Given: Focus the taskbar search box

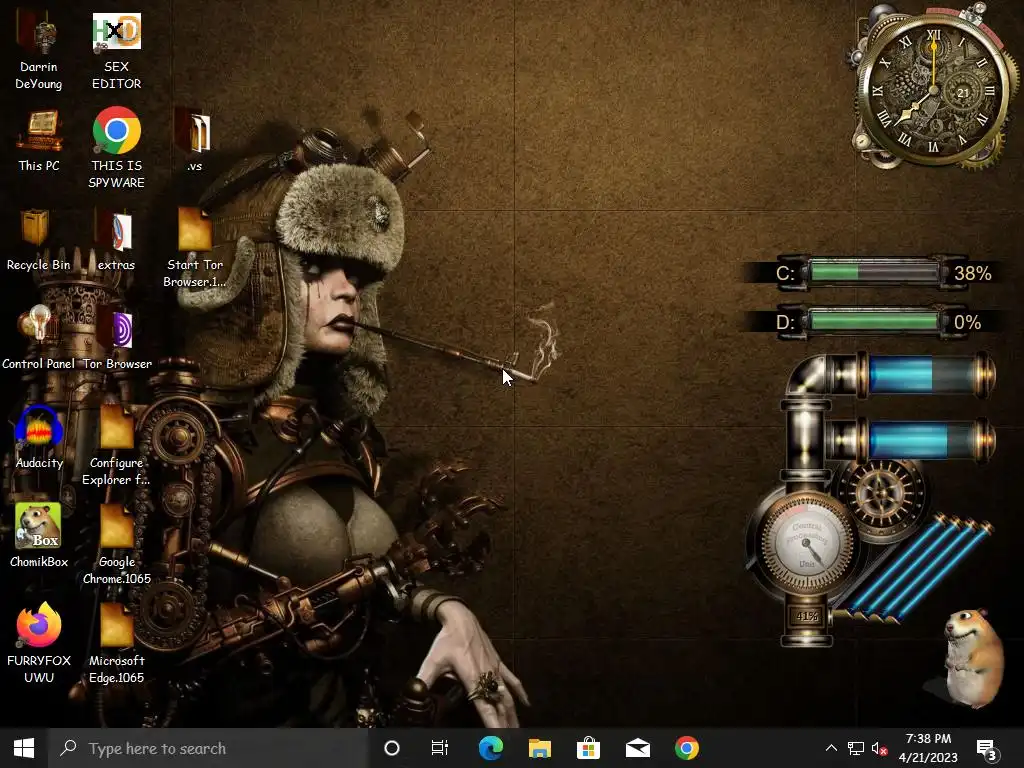Looking at the screenshot, I should coord(208,748).
